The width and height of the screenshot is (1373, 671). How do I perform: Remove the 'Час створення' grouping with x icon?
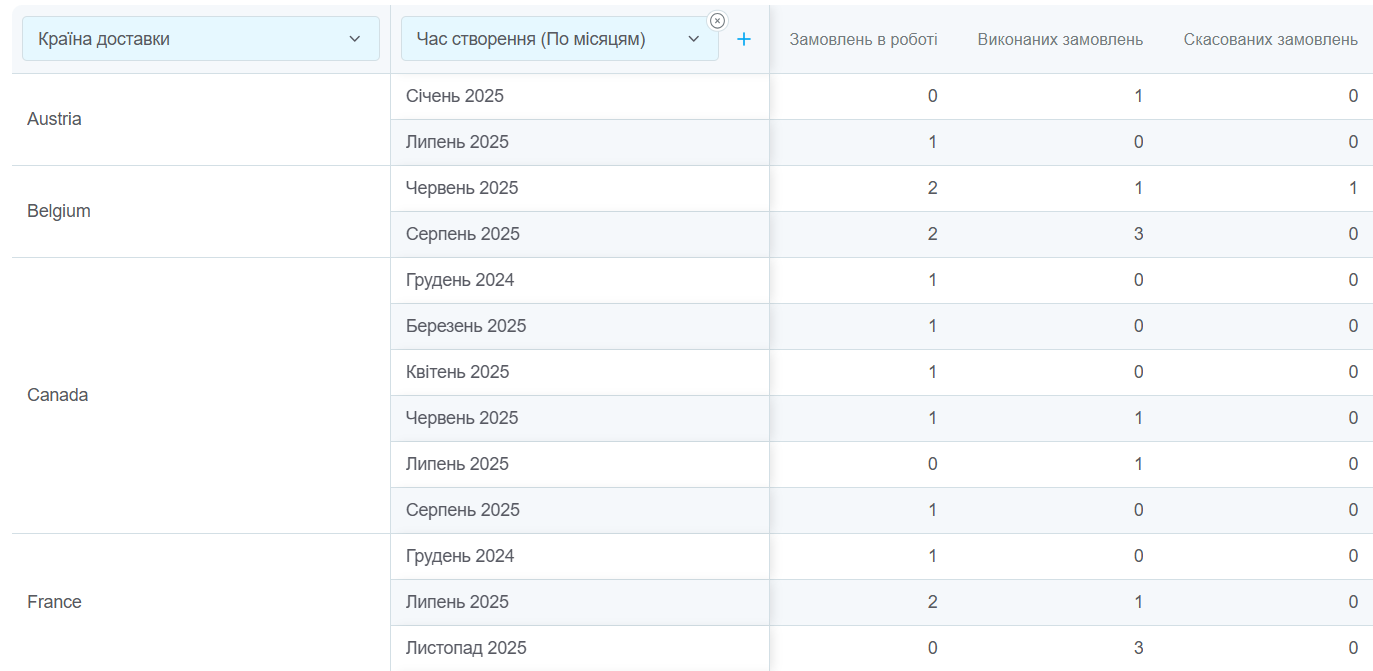(x=717, y=21)
